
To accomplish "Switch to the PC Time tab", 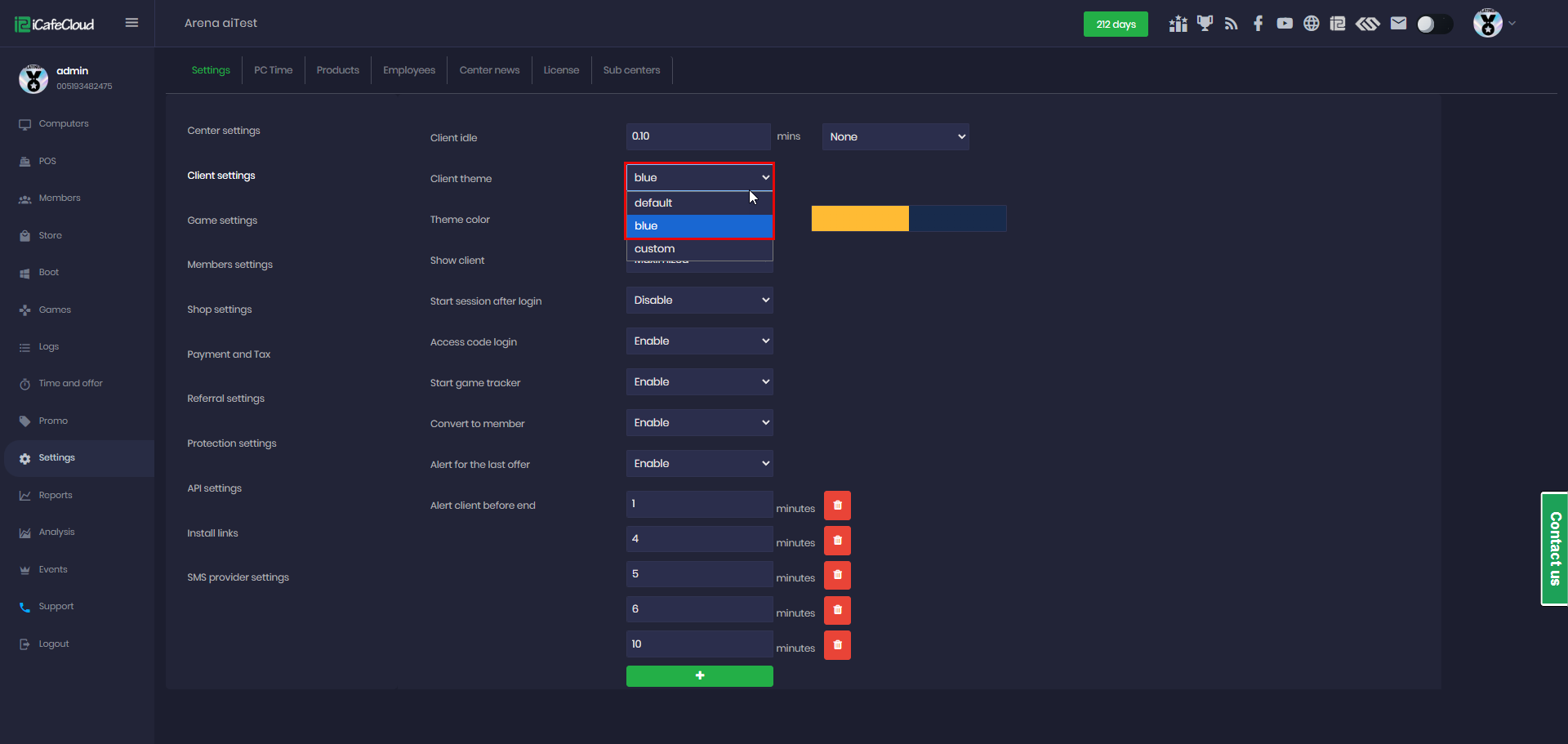I will pos(273,70).
